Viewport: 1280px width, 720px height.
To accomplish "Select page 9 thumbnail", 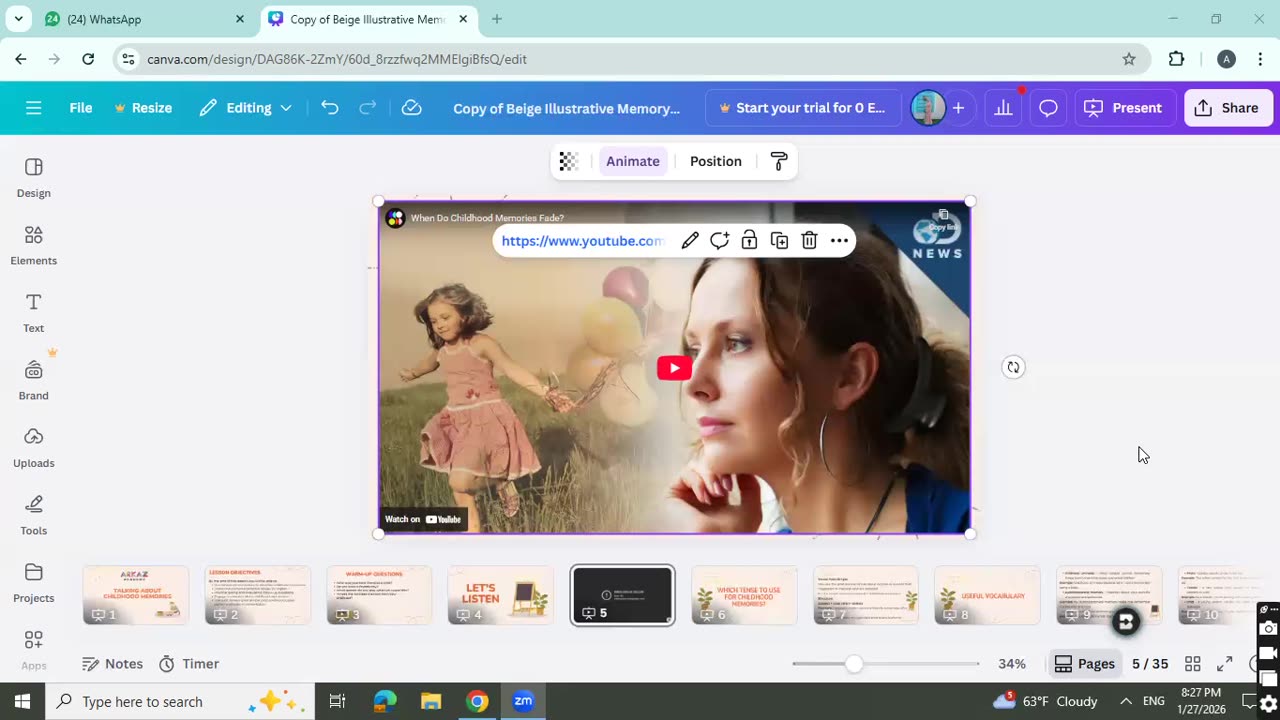I will coord(1109,595).
